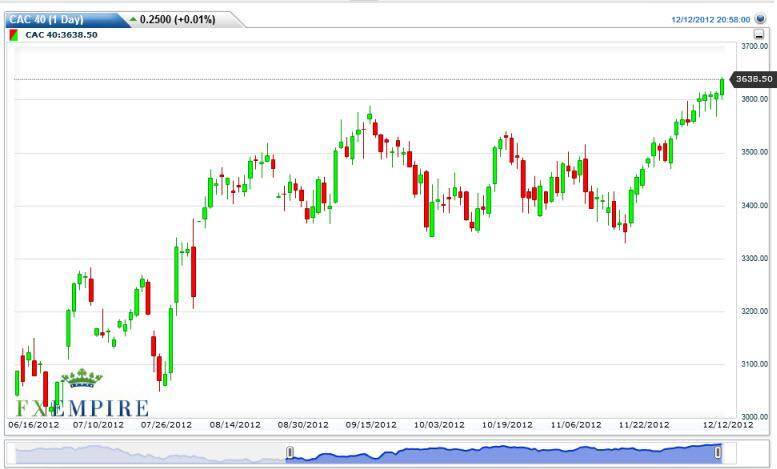Select the CAC 40 (1 Day) tab

58,20
